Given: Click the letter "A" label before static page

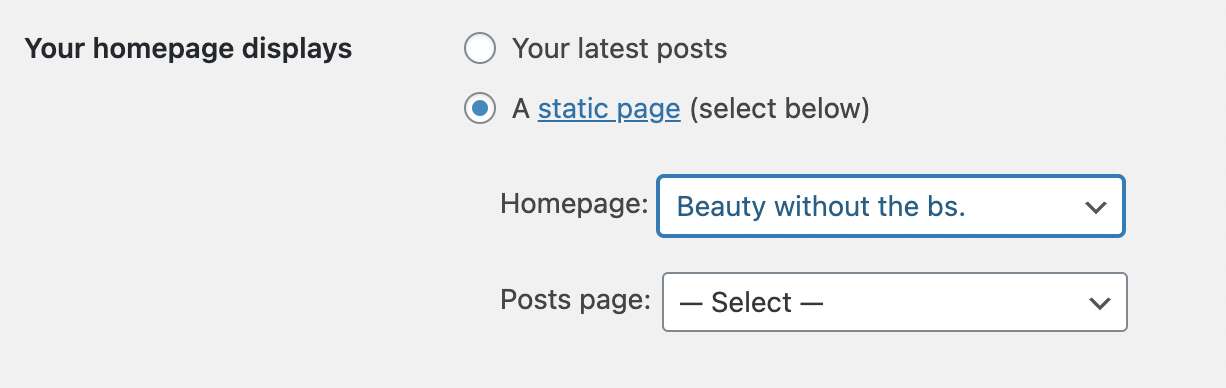Looking at the screenshot, I should 520,108.
